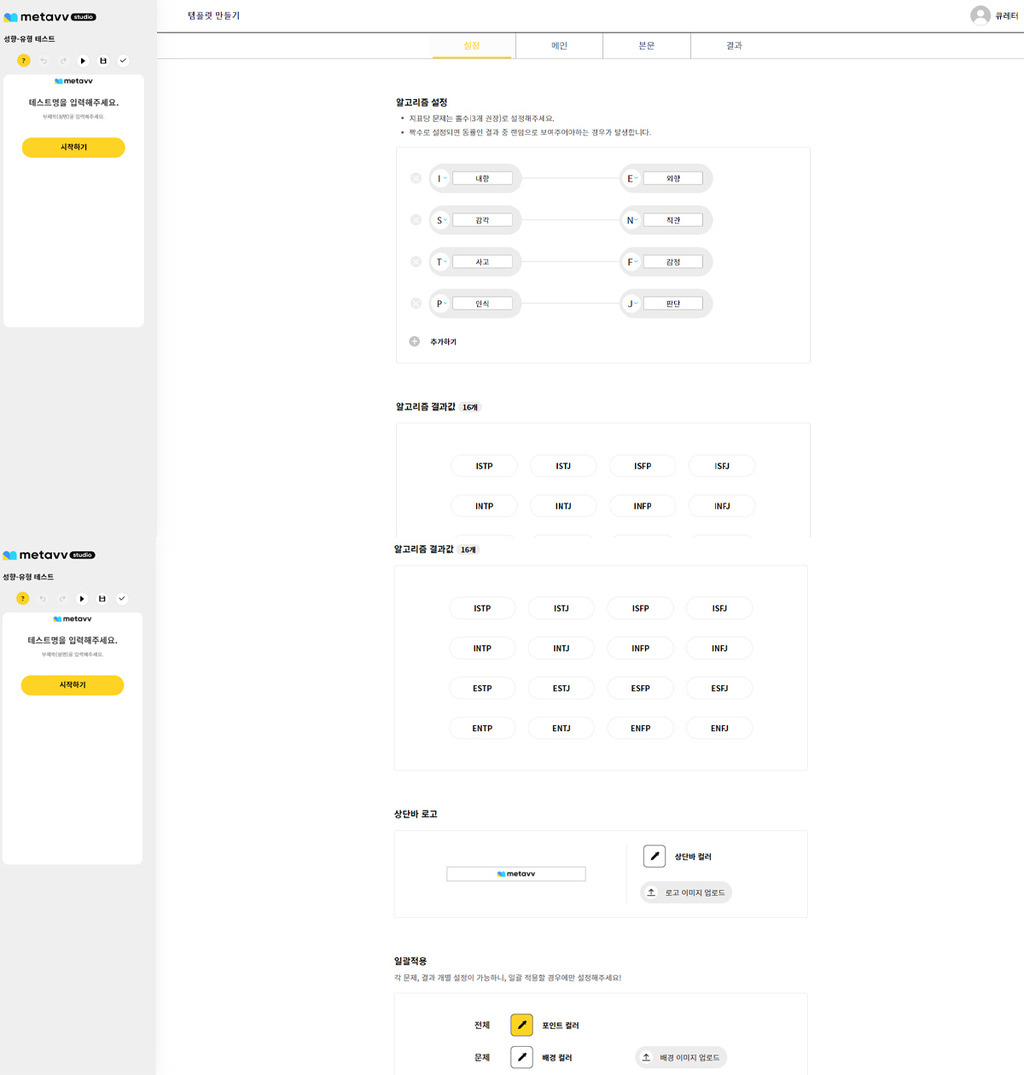The height and width of the screenshot is (1075, 1024).
Task: Switch to the 본문 tab
Action: pyautogui.click(x=646, y=46)
